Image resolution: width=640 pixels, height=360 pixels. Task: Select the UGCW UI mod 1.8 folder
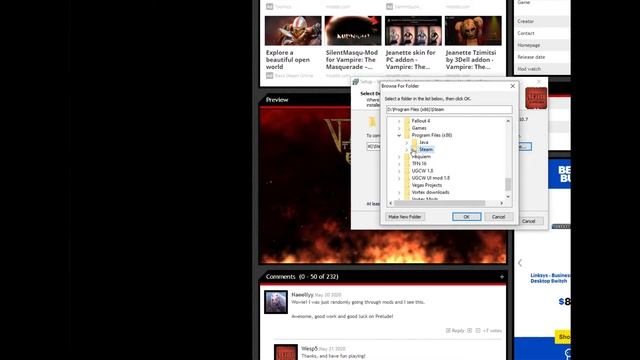click(x=431, y=178)
